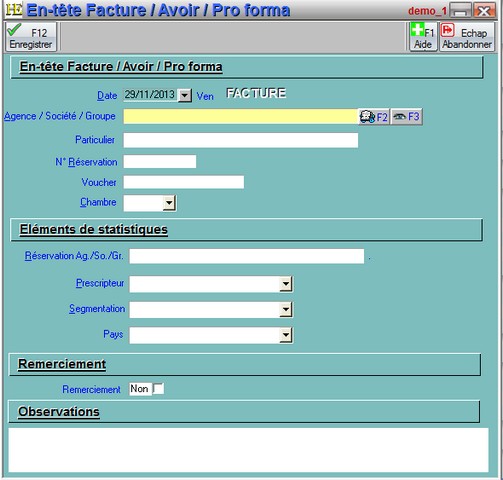This screenshot has width=503, height=480.
Task: Click the Echap Abandonner exit icon
Action: click(x=467, y=37)
